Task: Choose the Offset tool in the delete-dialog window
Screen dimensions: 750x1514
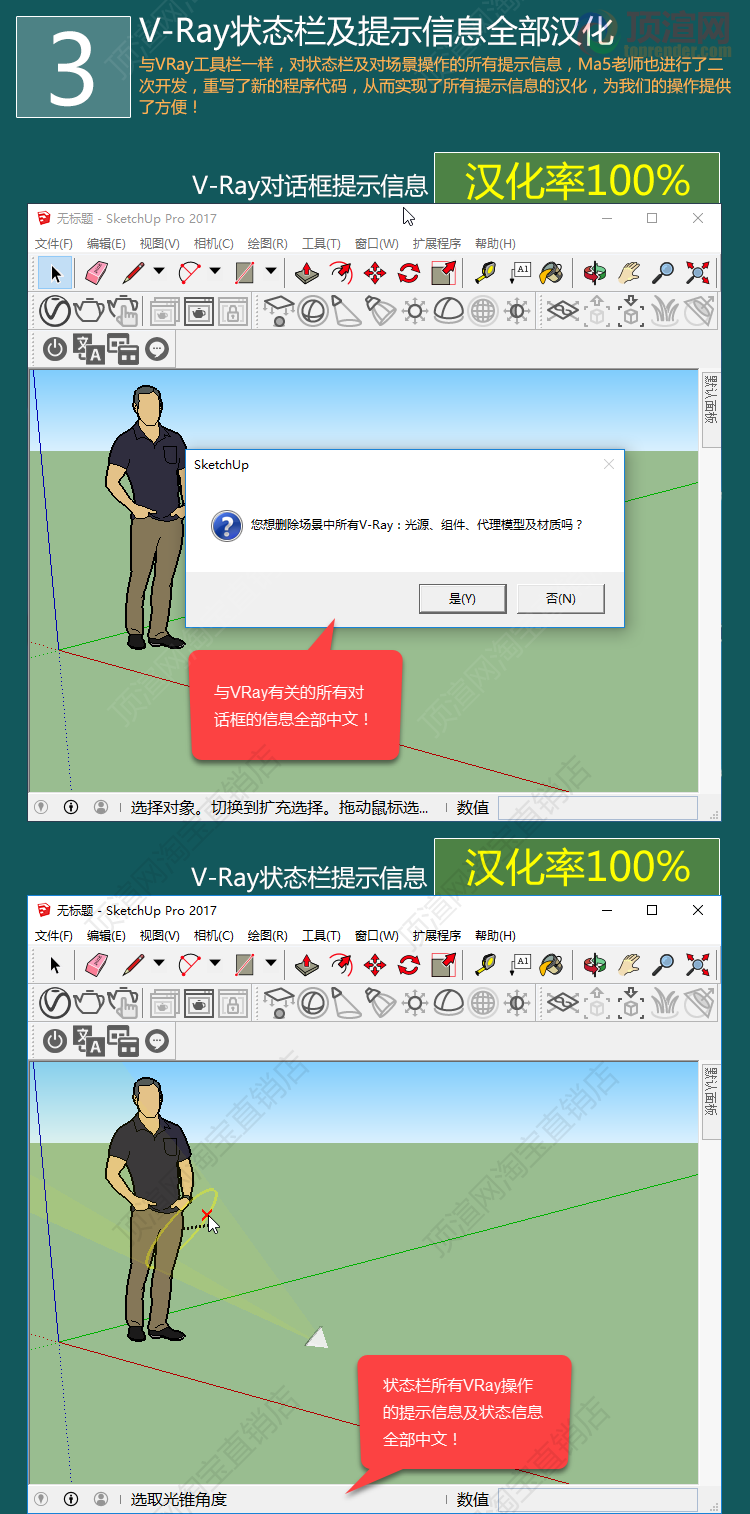Action: pos(343,272)
